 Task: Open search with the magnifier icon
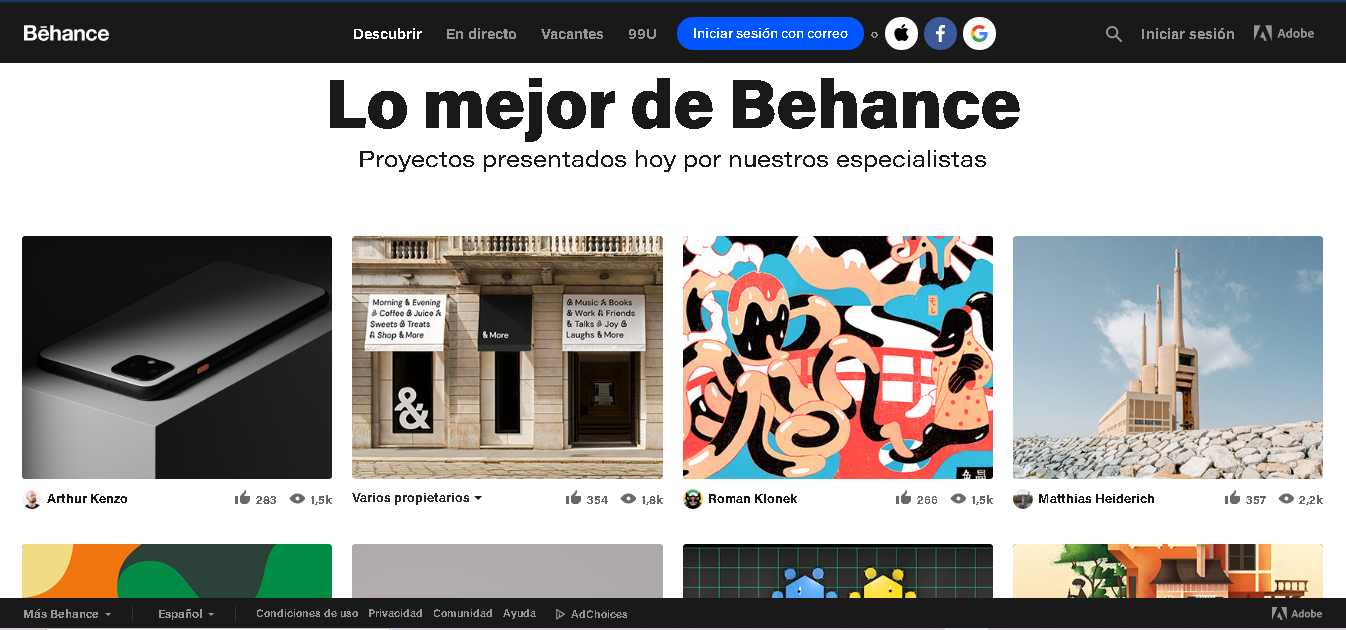1114,34
